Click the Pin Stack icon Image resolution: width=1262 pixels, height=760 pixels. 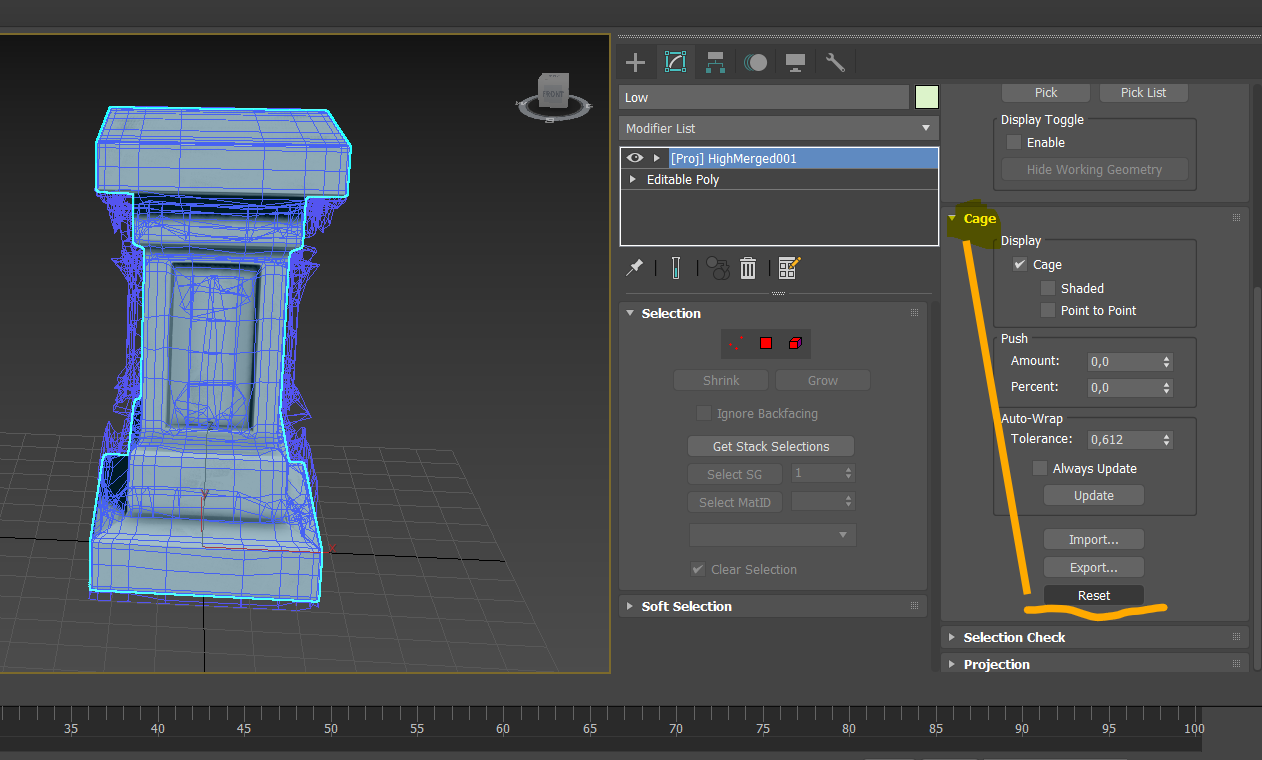(634, 268)
